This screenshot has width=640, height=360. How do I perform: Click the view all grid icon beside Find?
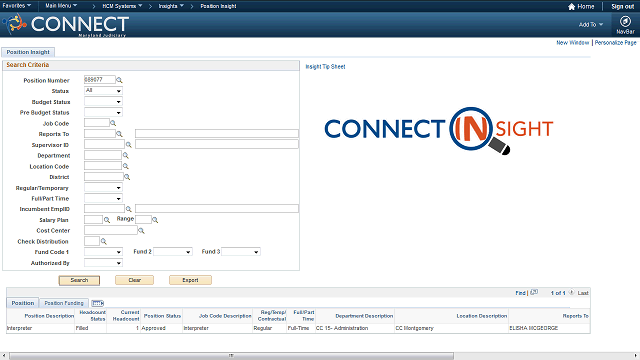[x=534, y=292]
